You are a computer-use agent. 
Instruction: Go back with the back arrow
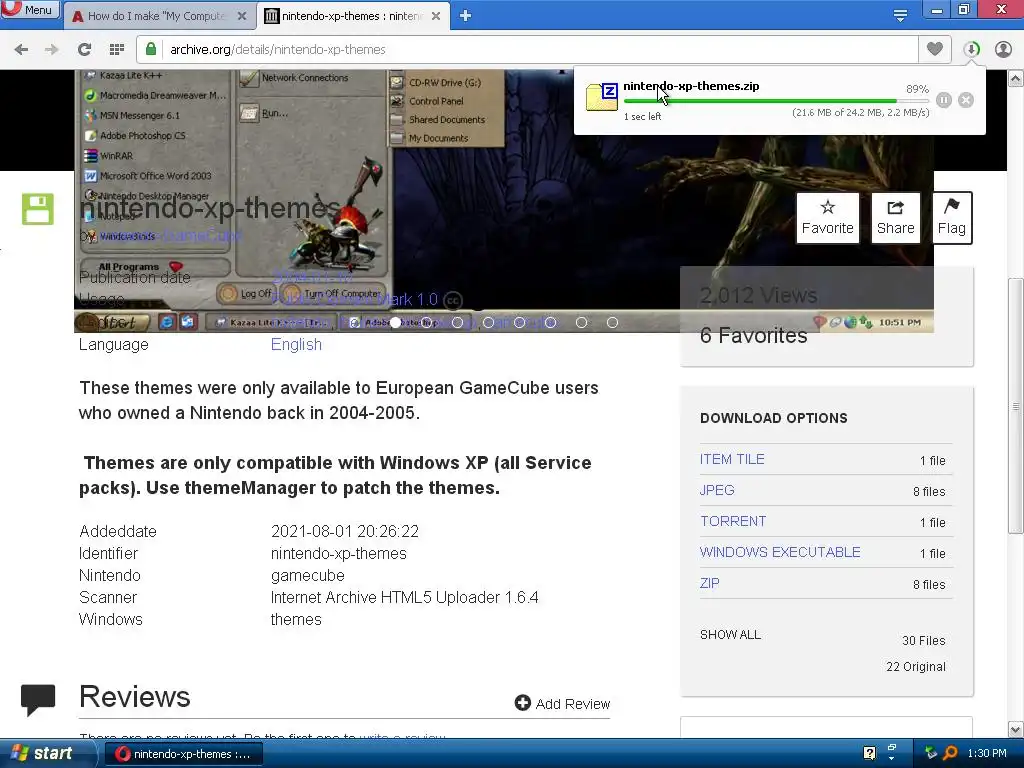(22, 49)
